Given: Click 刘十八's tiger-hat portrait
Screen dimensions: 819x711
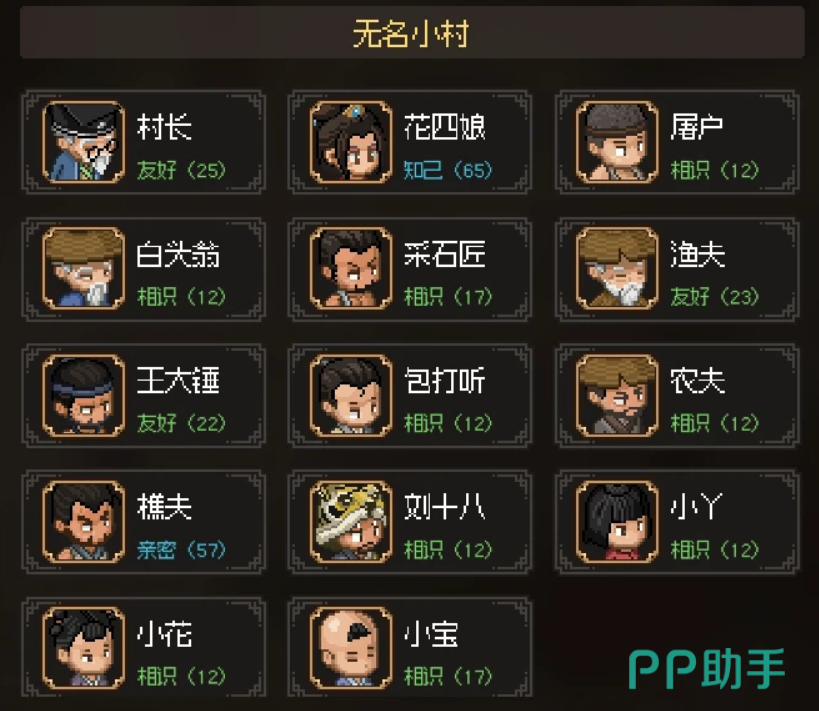Looking at the screenshot, I should (351, 521).
